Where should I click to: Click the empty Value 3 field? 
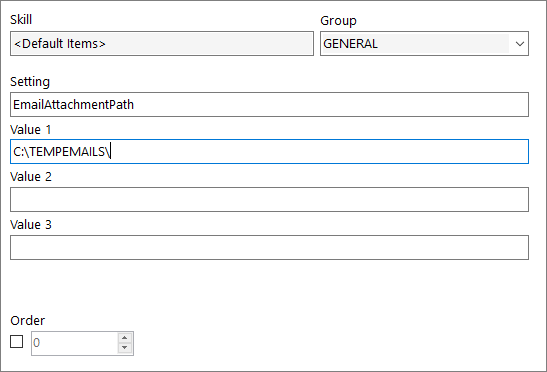[269, 247]
